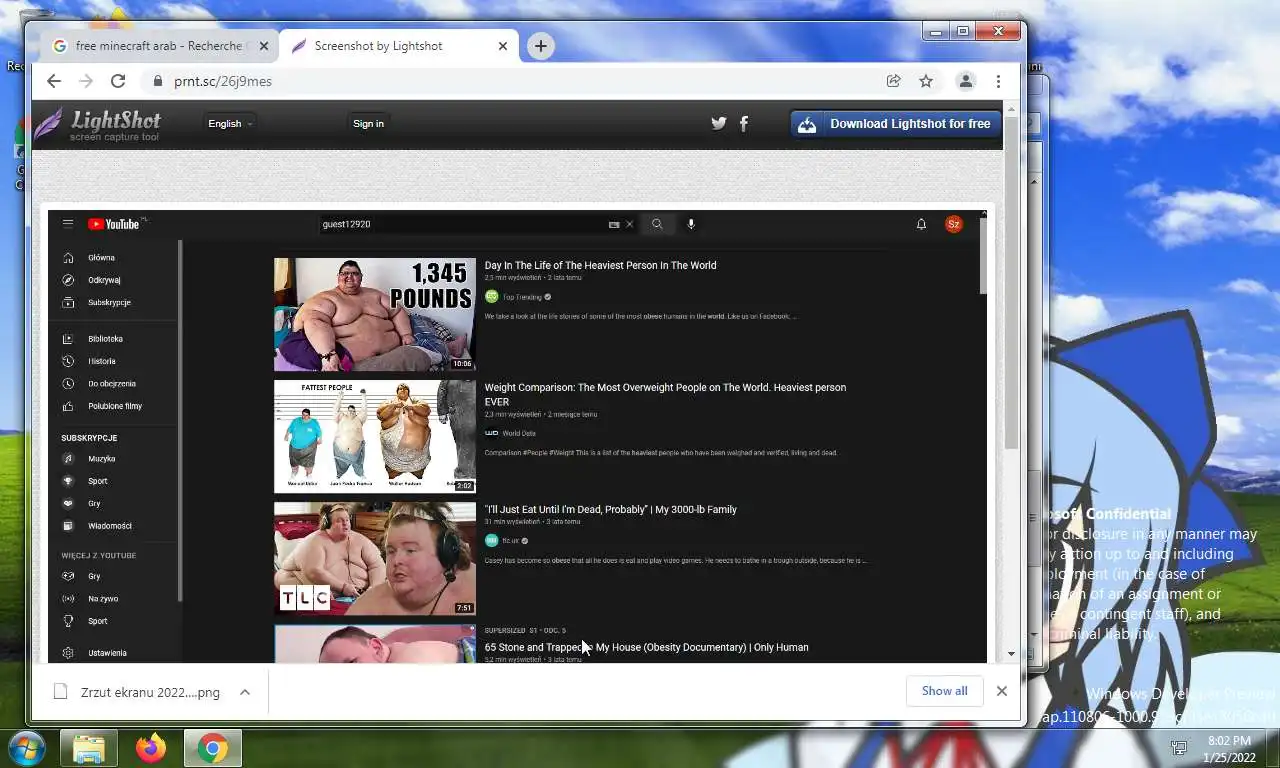Click the 65 Stone and Trapped video title
The height and width of the screenshot is (768, 1280).
[x=646, y=648]
